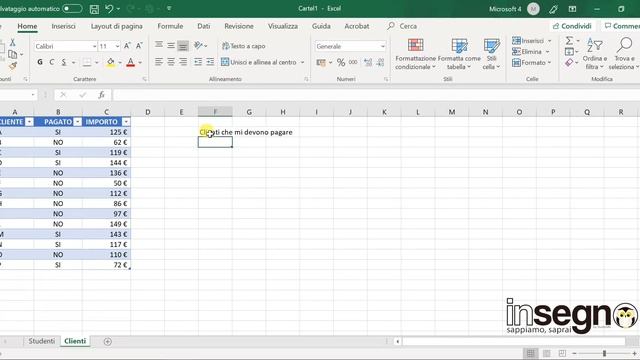This screenshot has width=640, height=360.
Task: Switch to Page Layout view icon
Action: pyautogui.click(x=546, y=353)
